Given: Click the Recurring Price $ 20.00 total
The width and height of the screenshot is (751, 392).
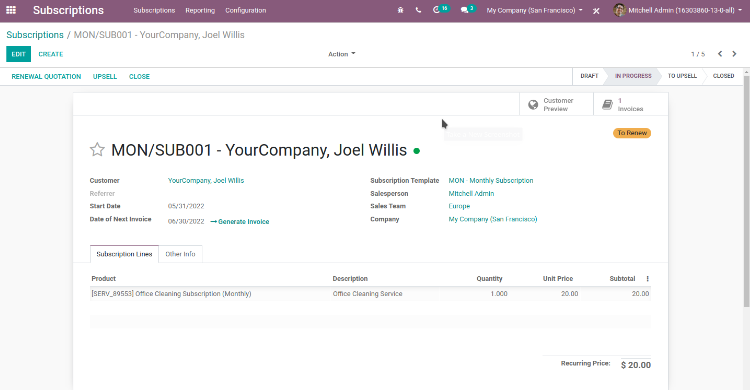Looking at the screenshot, I should tap(636, 365).
